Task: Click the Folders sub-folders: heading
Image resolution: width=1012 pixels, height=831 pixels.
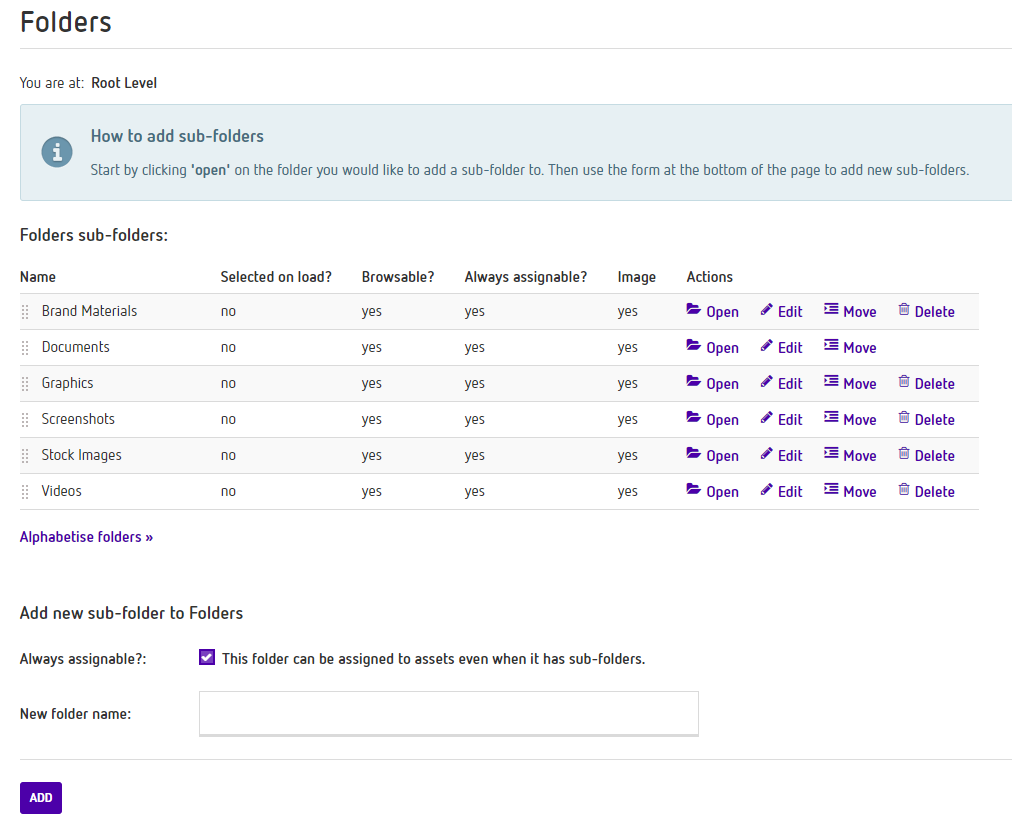Action: tap(94, 235)
